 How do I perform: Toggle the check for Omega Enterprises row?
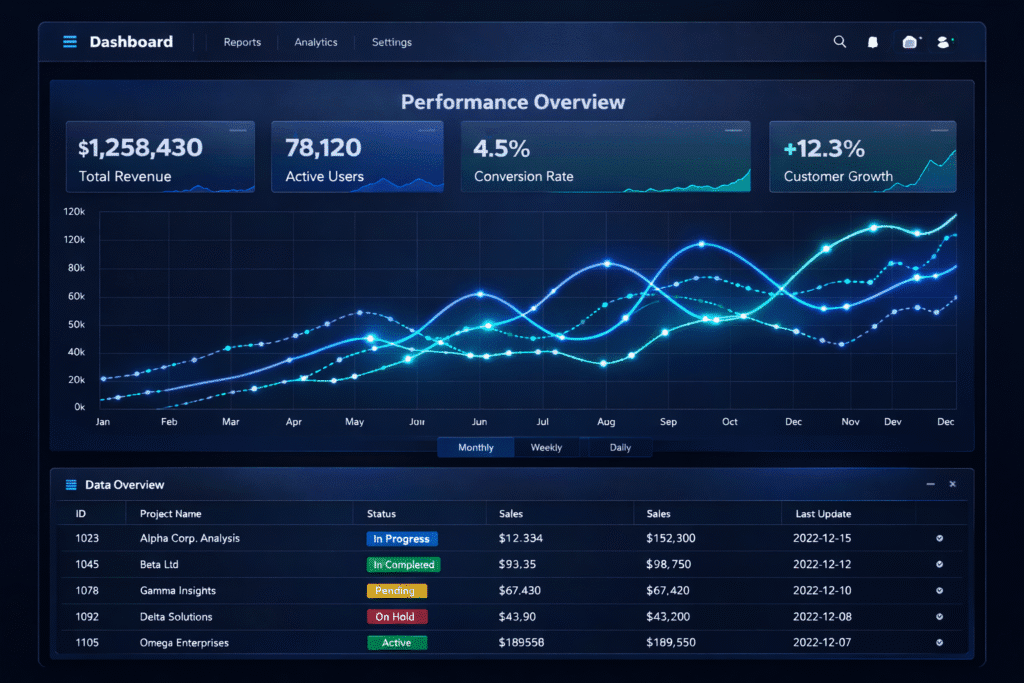coord(939,642)
